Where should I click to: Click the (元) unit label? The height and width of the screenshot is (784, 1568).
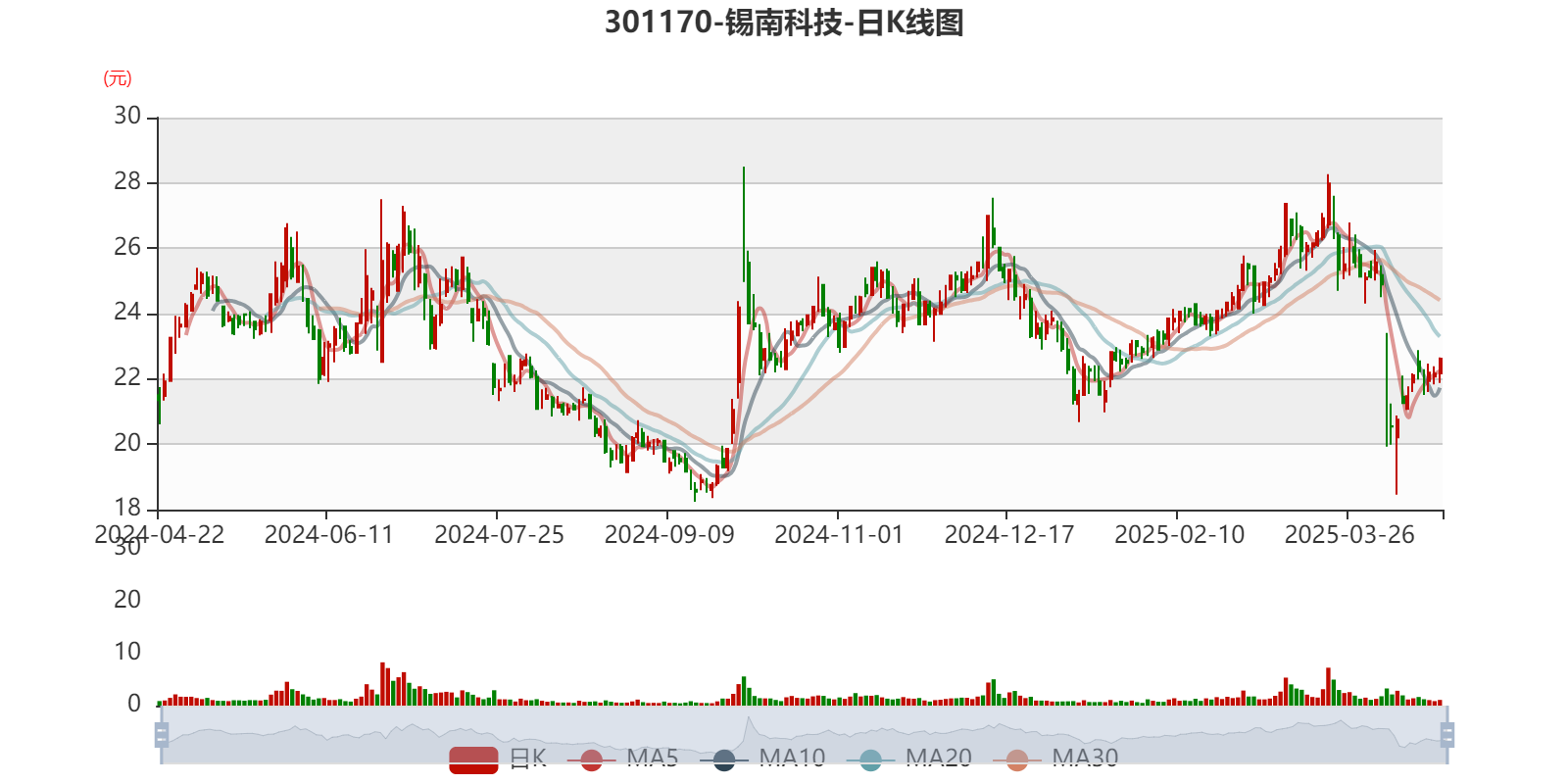tap(118, 78)
